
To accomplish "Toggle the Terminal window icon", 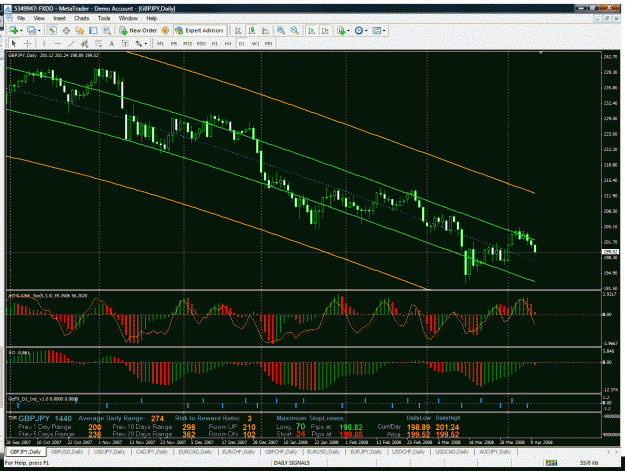I will (x=93, y=31).
